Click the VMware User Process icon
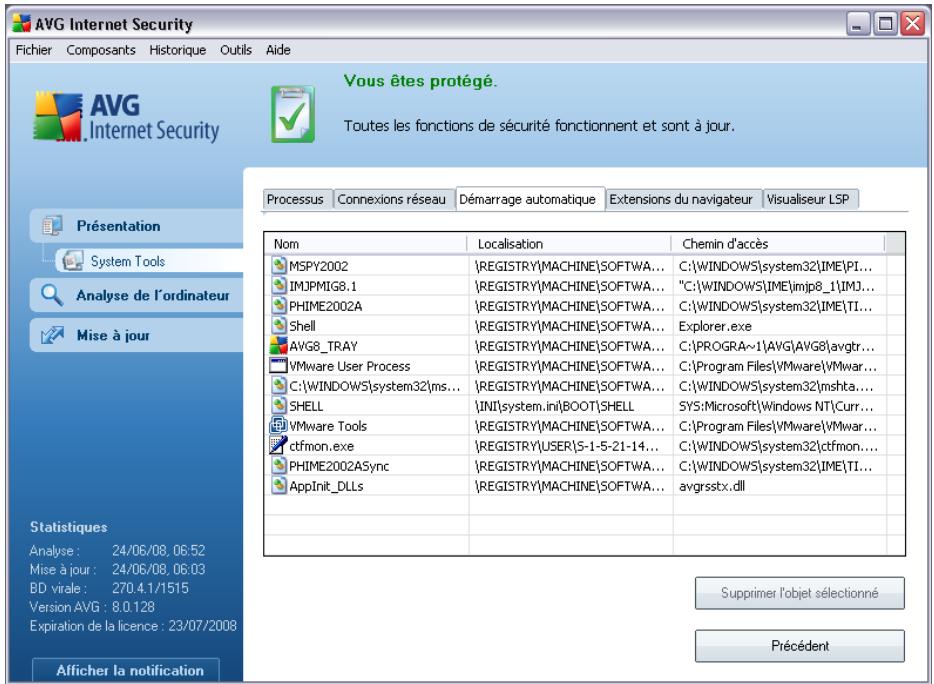 [x=279, y=365]
